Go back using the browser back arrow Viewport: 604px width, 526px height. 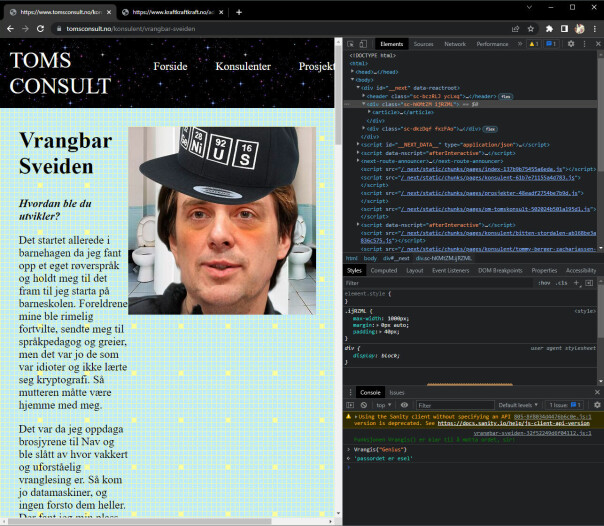pyautogui.click(x=10, y=29)
